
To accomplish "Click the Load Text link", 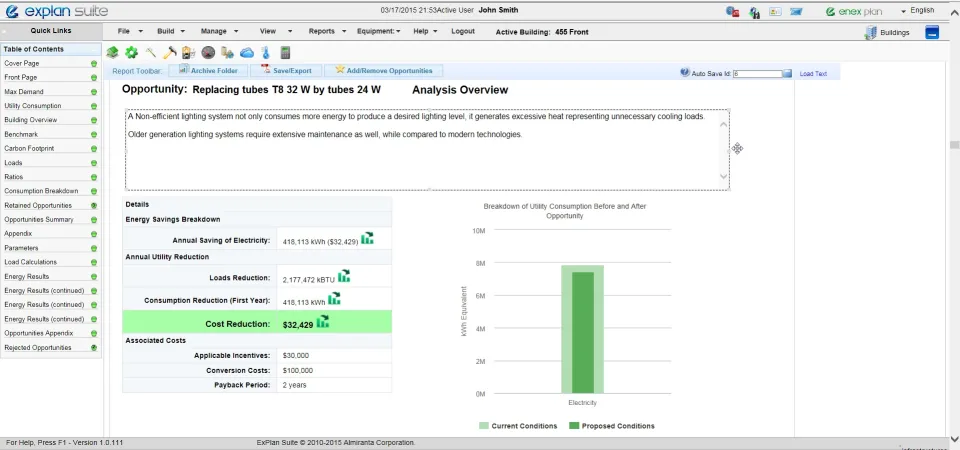I will (x=813, y=73).
